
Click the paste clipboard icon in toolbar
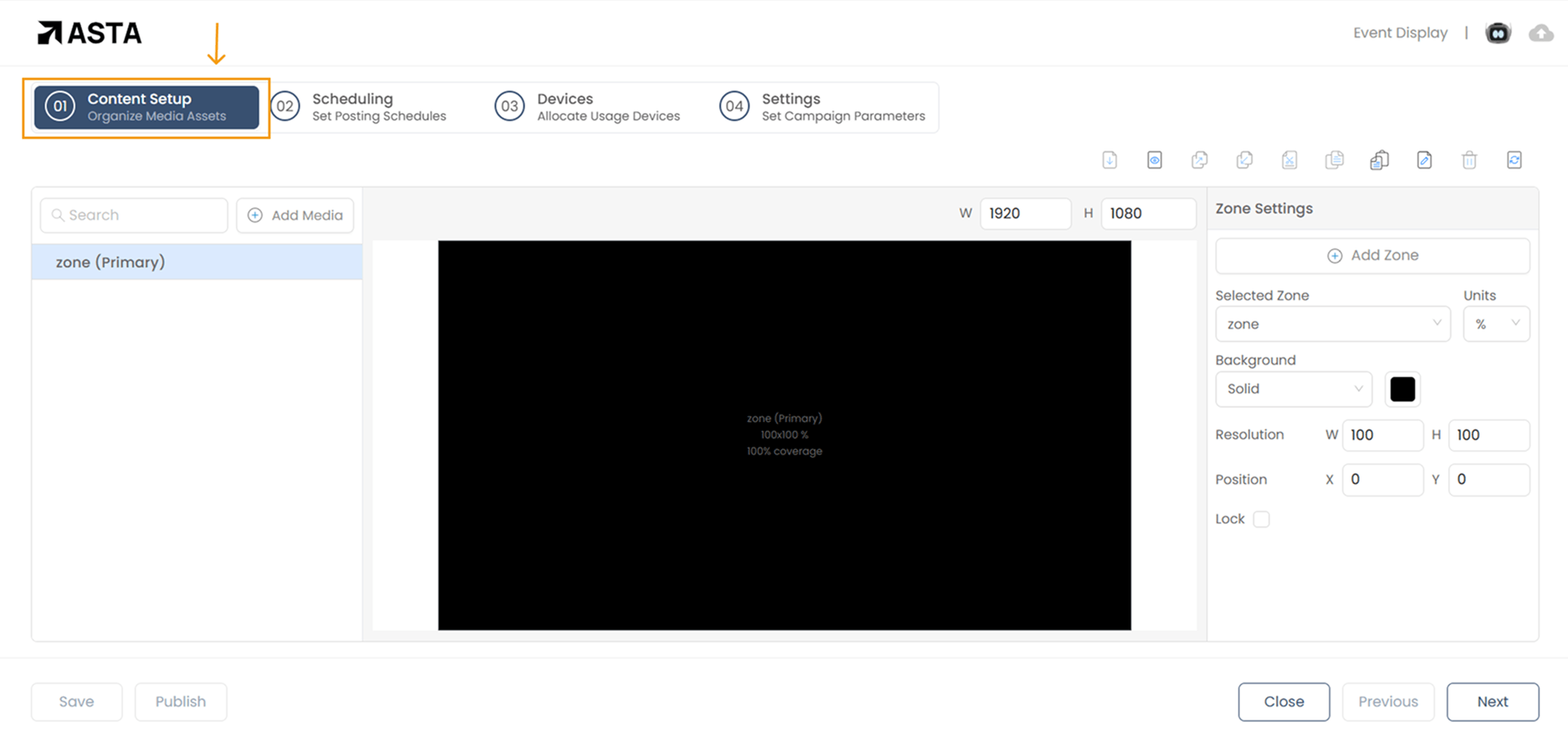1379,160
